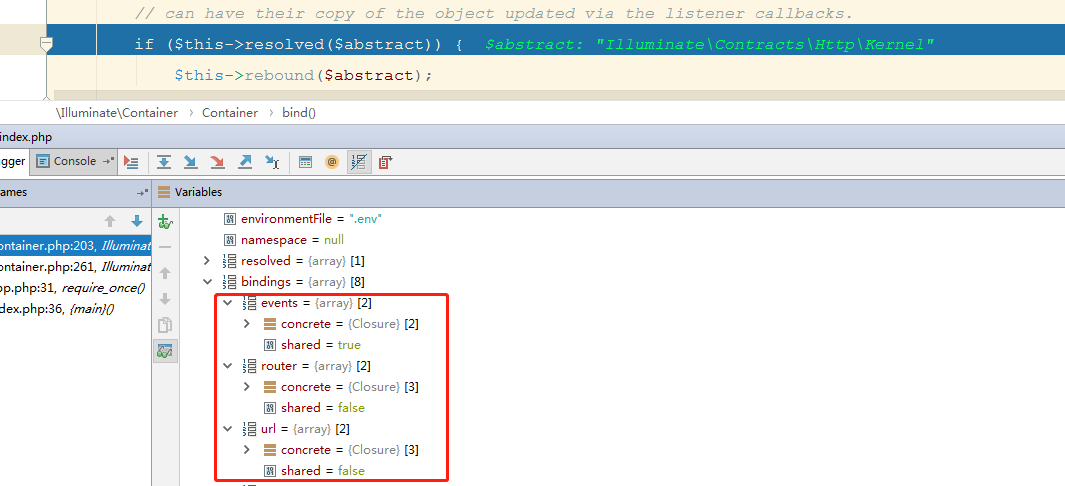Click the router = {array} [2] label
Image resolution: width=1065 pixels, height=486 pixels.
tap(316, 366)
